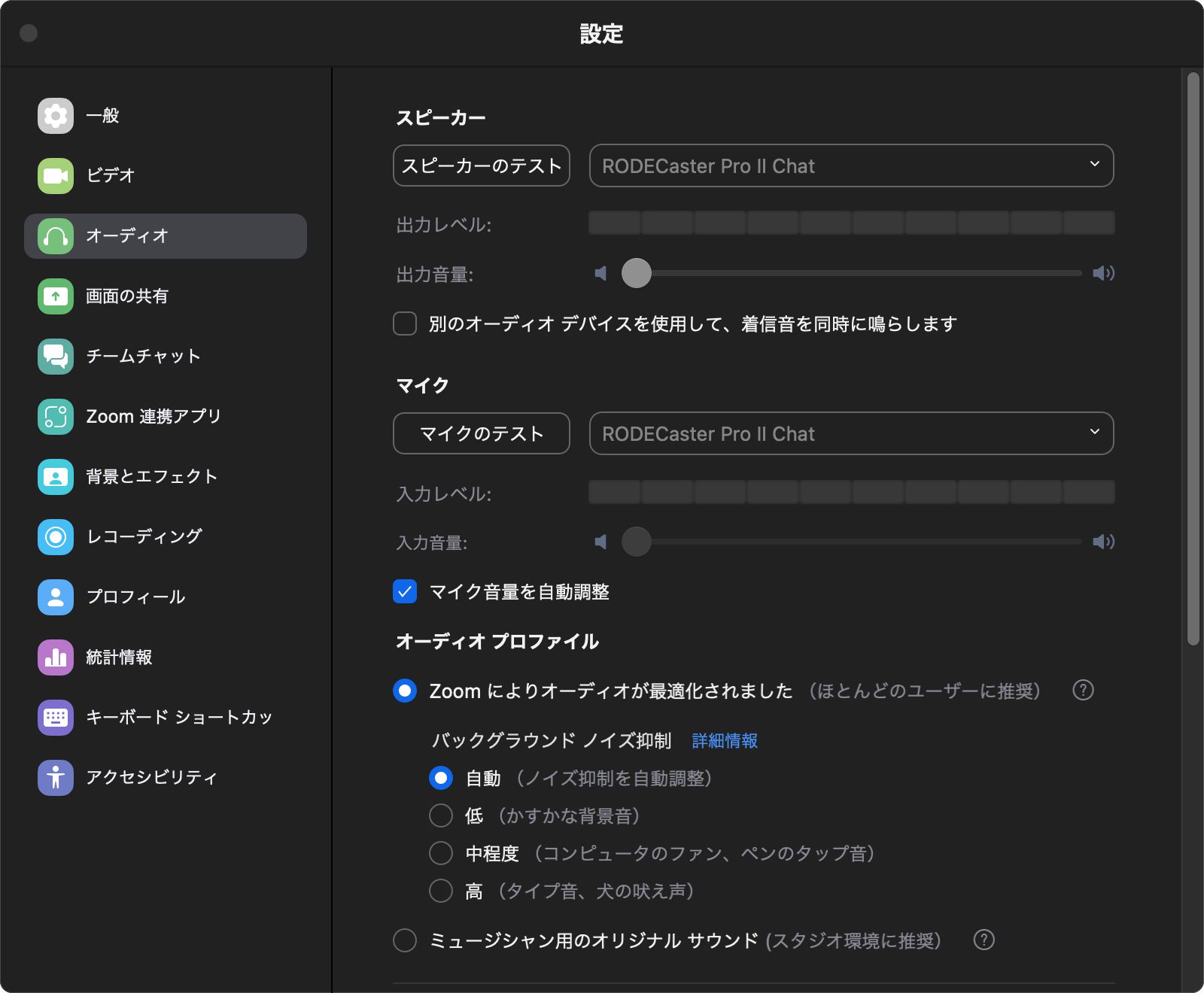Image resolution: width=1204 pixels, height=993 pixels.
Task: Click the 入力レベル meter bar
Action: click(852, 492)
